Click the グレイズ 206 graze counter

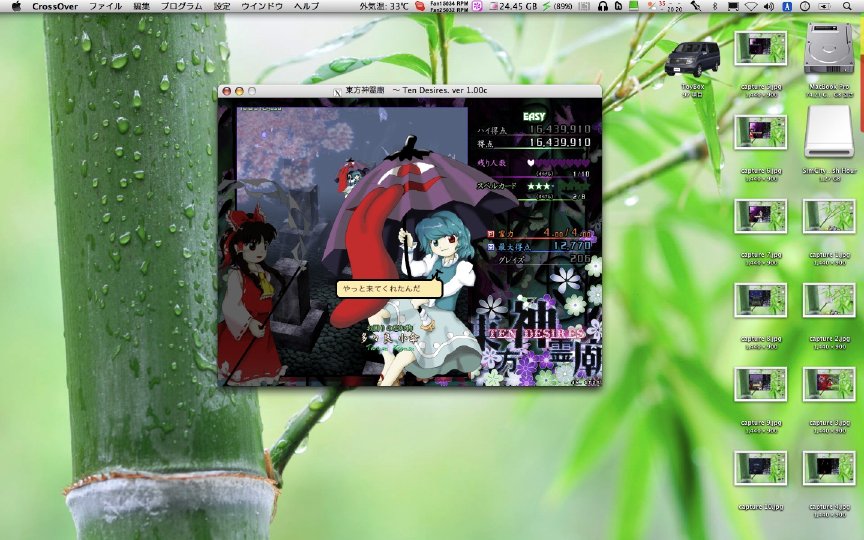[544, 259]
